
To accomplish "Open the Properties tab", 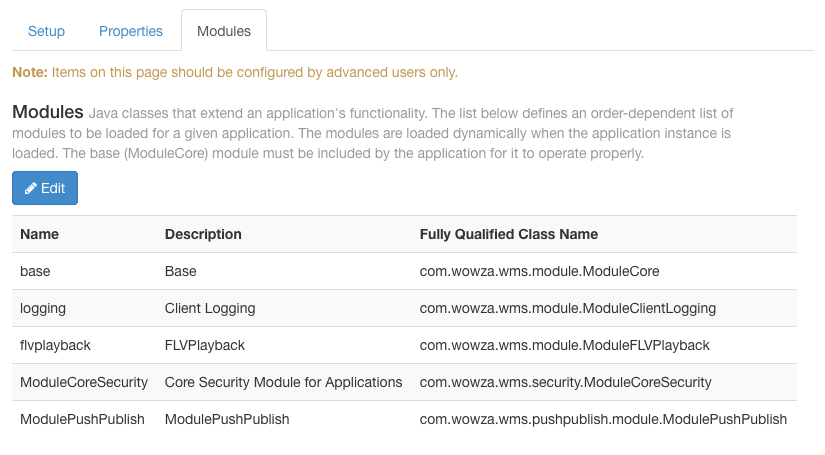I will (131, 31).
